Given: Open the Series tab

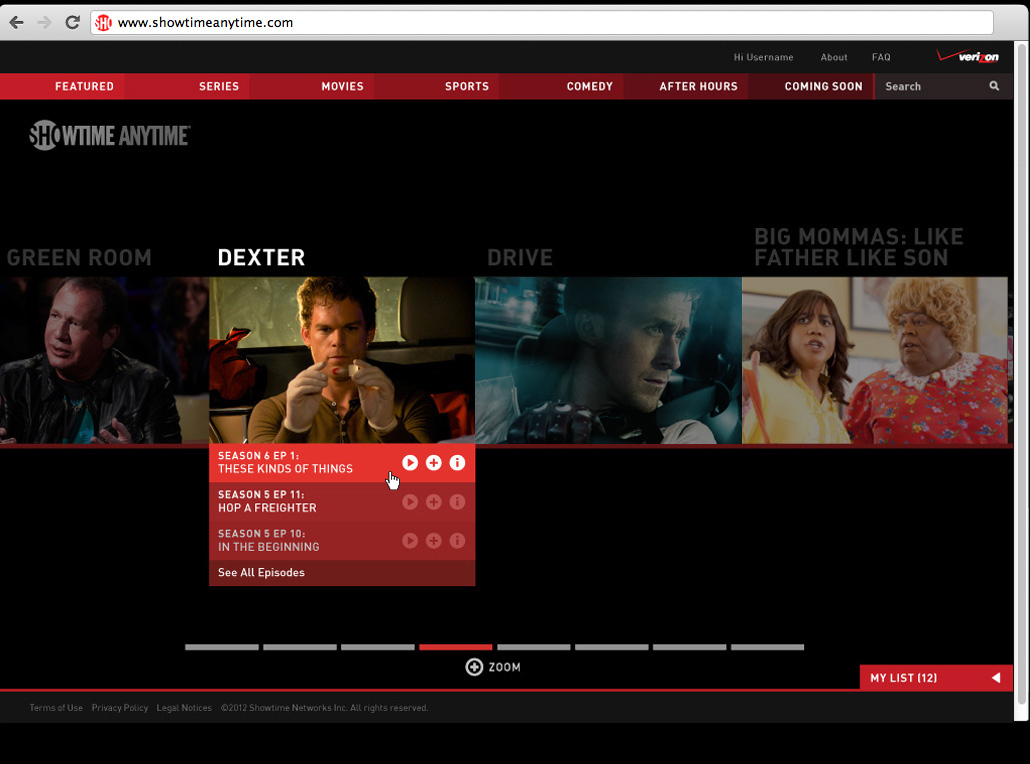Looking at the screenshot, I should point(219,86).
